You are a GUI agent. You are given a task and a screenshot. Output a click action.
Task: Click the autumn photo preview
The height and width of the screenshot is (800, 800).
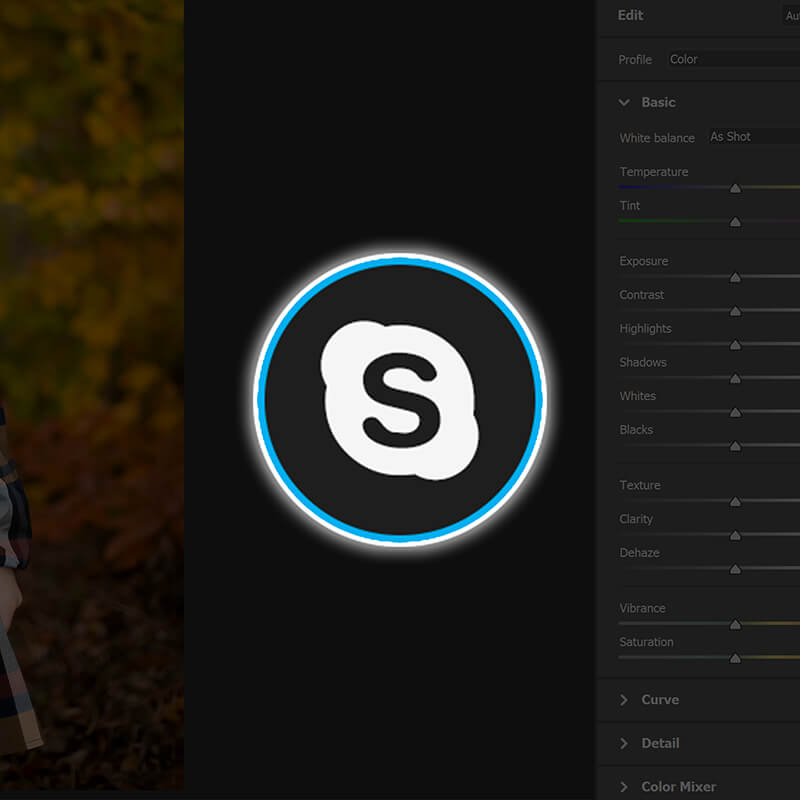click(92, 395)
